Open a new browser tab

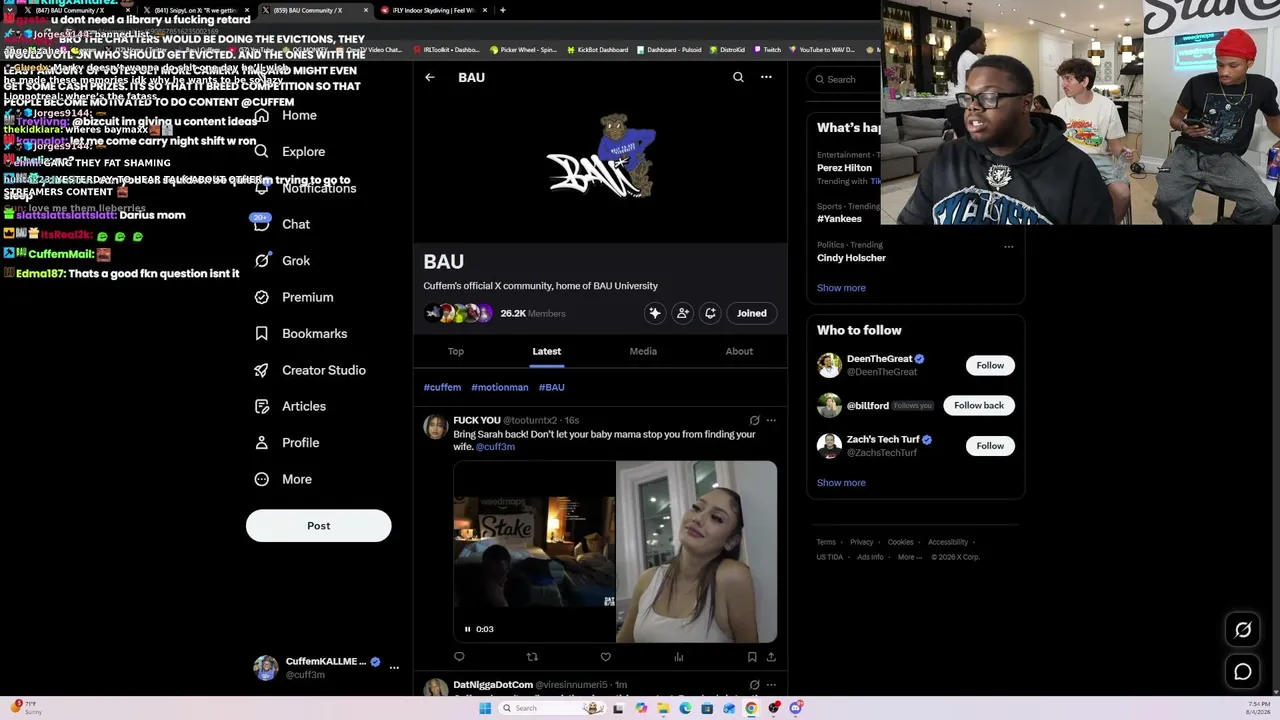coord(502,10)
